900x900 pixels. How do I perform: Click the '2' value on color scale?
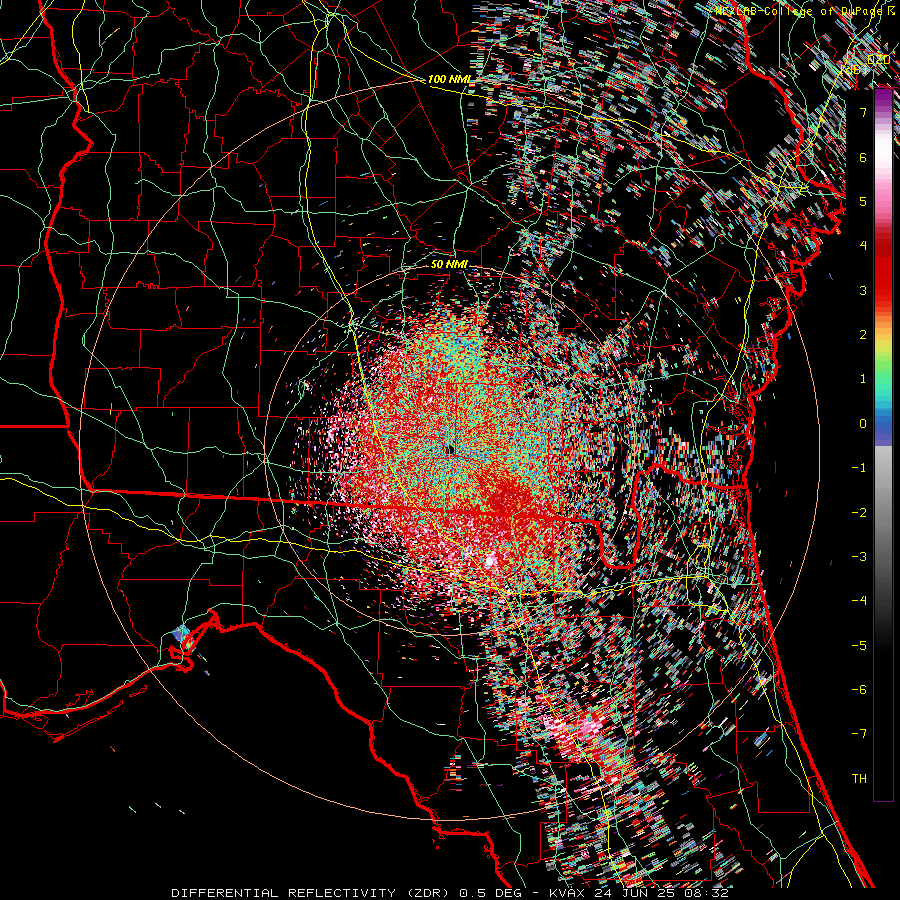pyautogui.click(x=863, y=335)
